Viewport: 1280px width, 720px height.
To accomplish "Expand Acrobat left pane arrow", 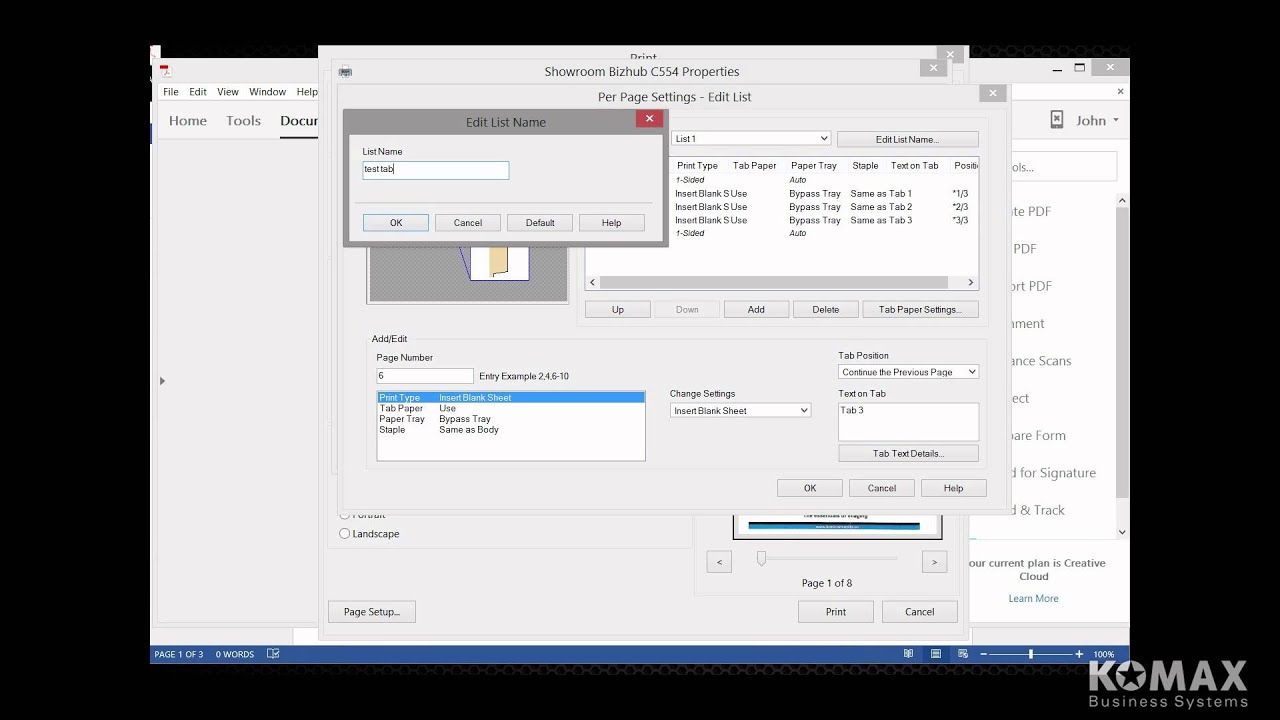I will (162, 381).
